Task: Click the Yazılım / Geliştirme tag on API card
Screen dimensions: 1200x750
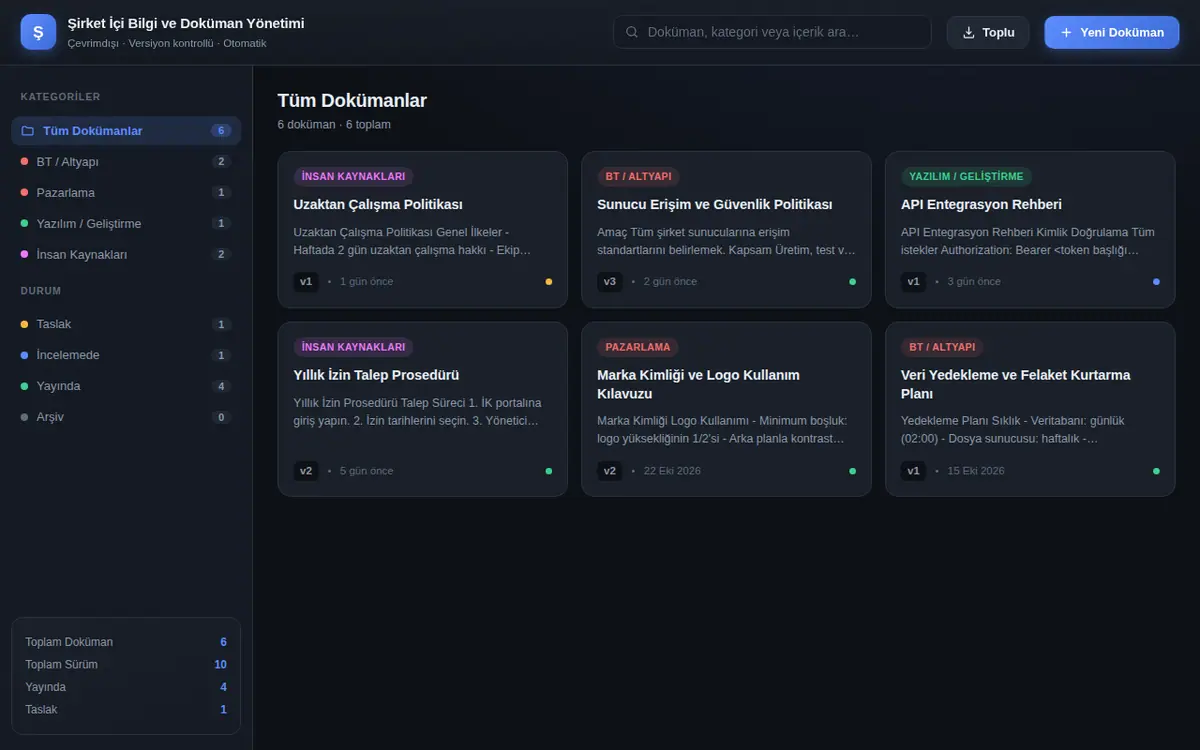Action: (966, 177)
